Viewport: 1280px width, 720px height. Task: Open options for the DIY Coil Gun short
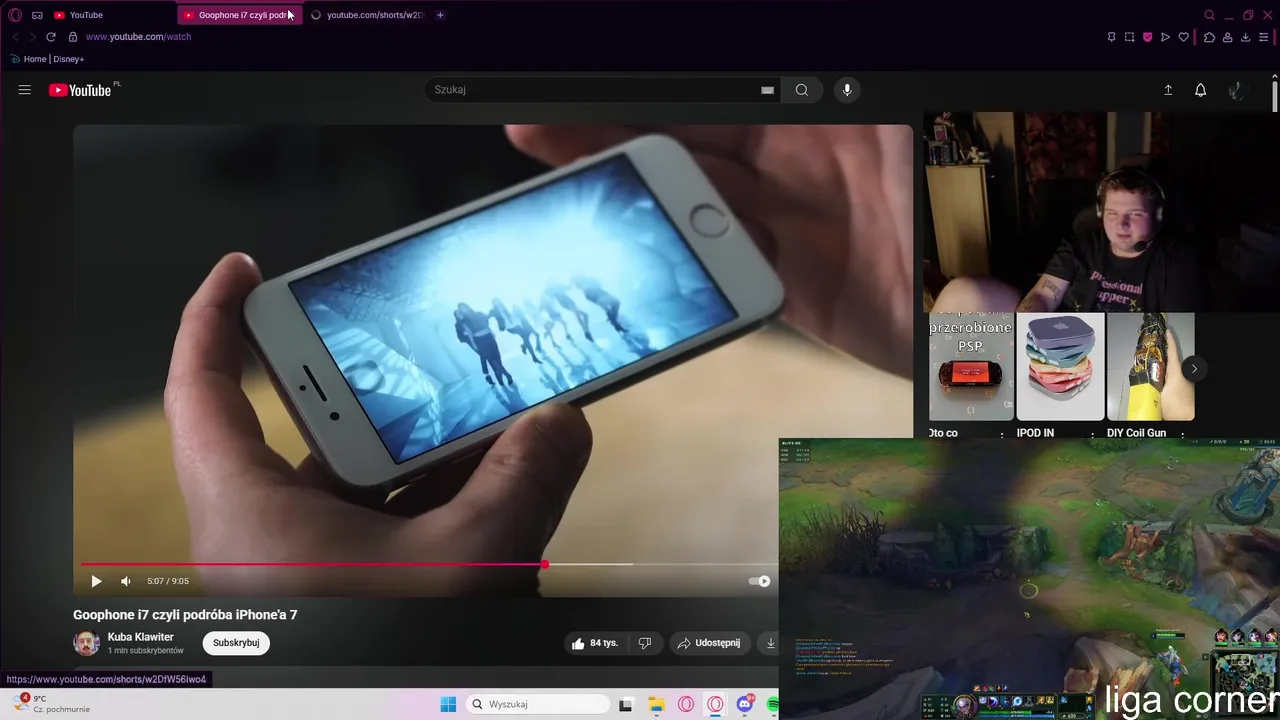(1182, 434)
